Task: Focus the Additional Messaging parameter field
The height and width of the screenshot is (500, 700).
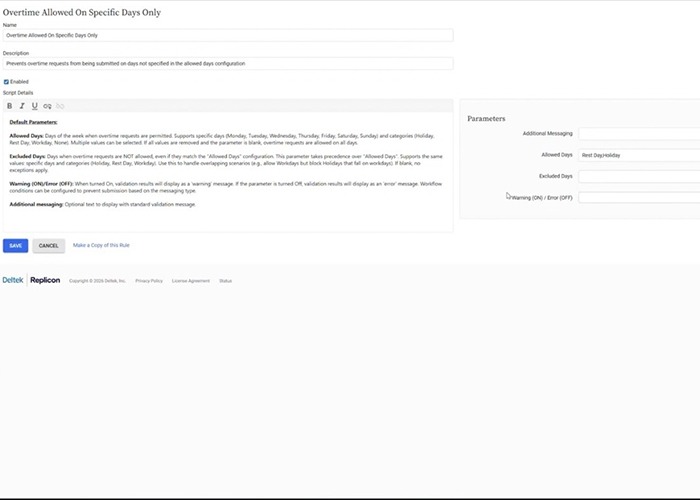Action: coord(639,133)
